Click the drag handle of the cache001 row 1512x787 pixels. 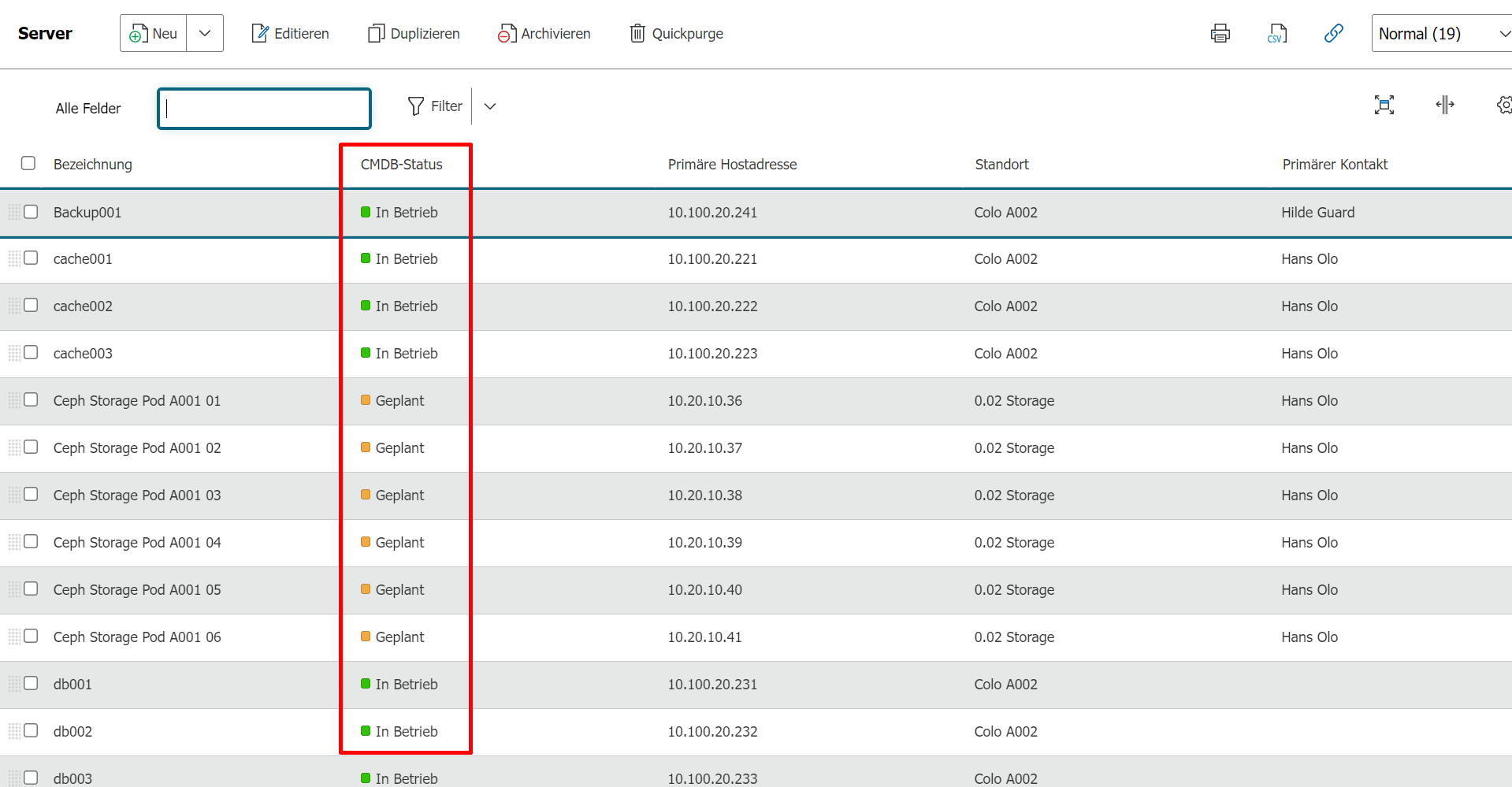point(14,258)
